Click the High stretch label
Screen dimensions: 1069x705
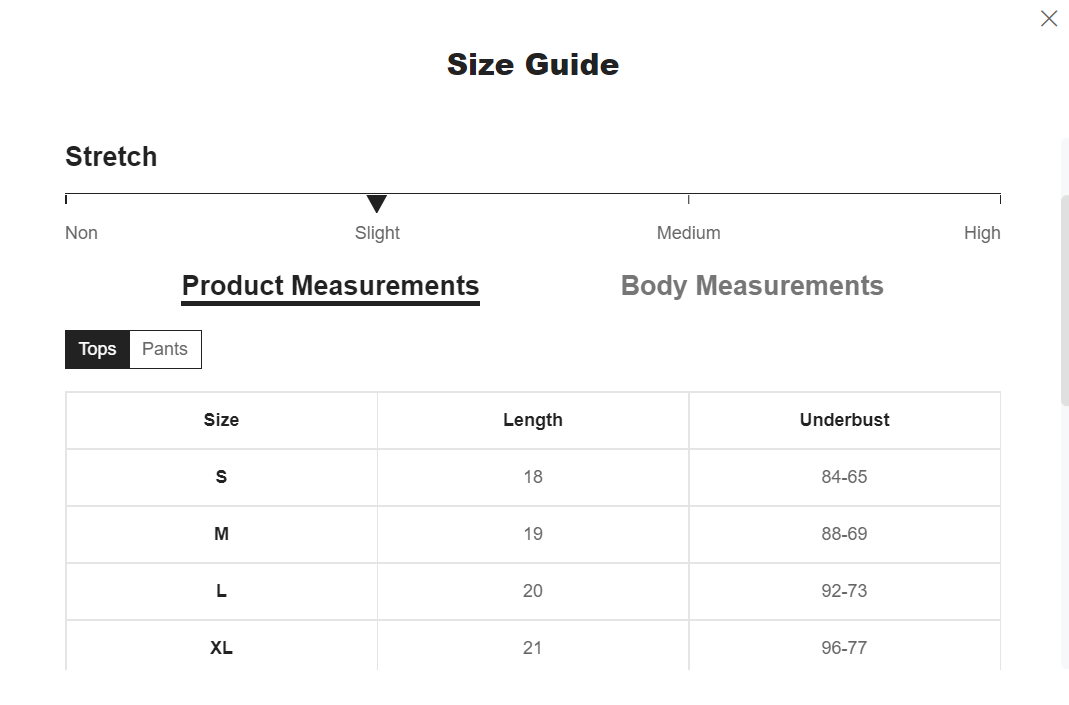981,233
